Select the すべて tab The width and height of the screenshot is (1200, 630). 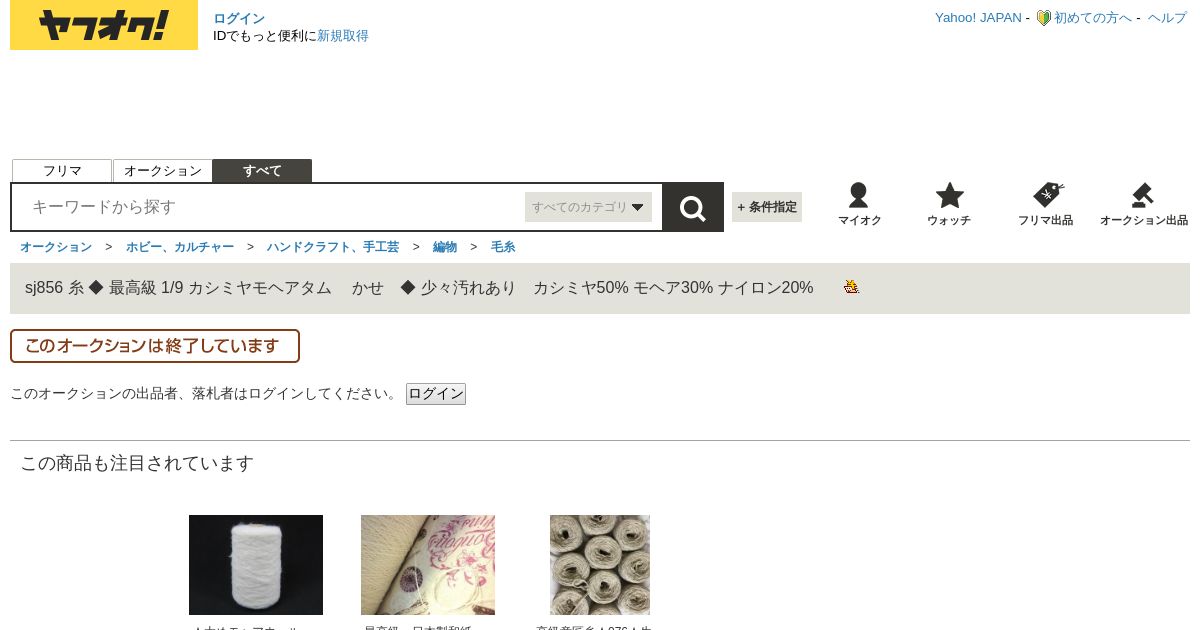pyautogui.click(x=262, y=171)
